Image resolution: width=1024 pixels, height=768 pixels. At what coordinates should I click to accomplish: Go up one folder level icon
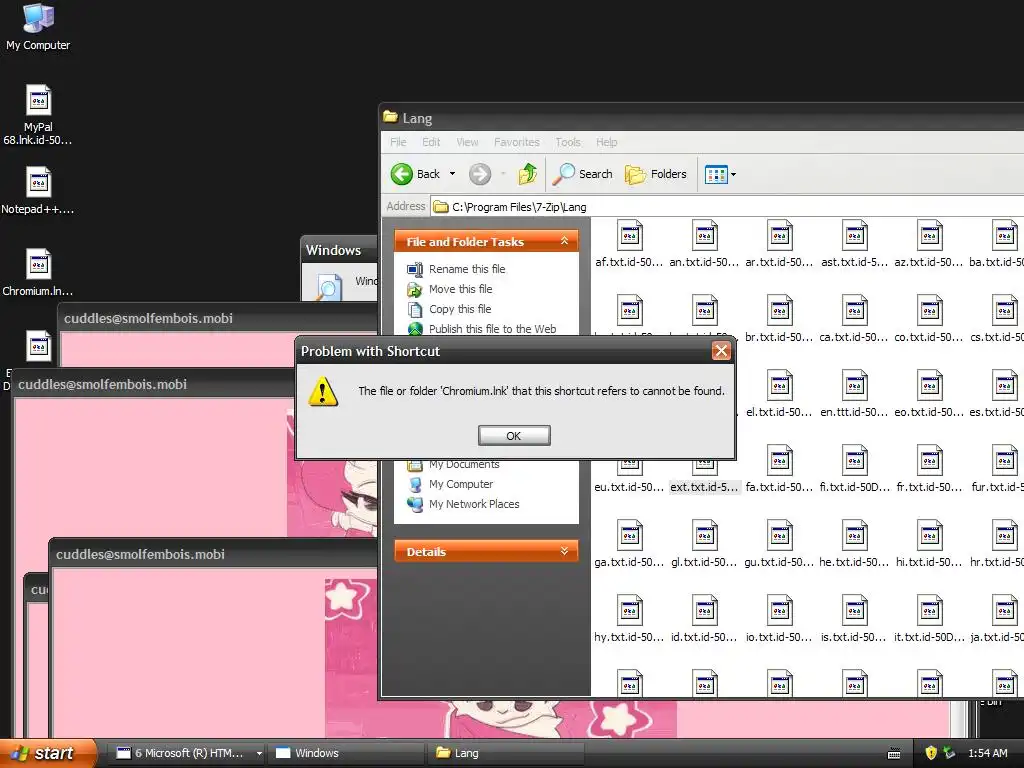528,174
